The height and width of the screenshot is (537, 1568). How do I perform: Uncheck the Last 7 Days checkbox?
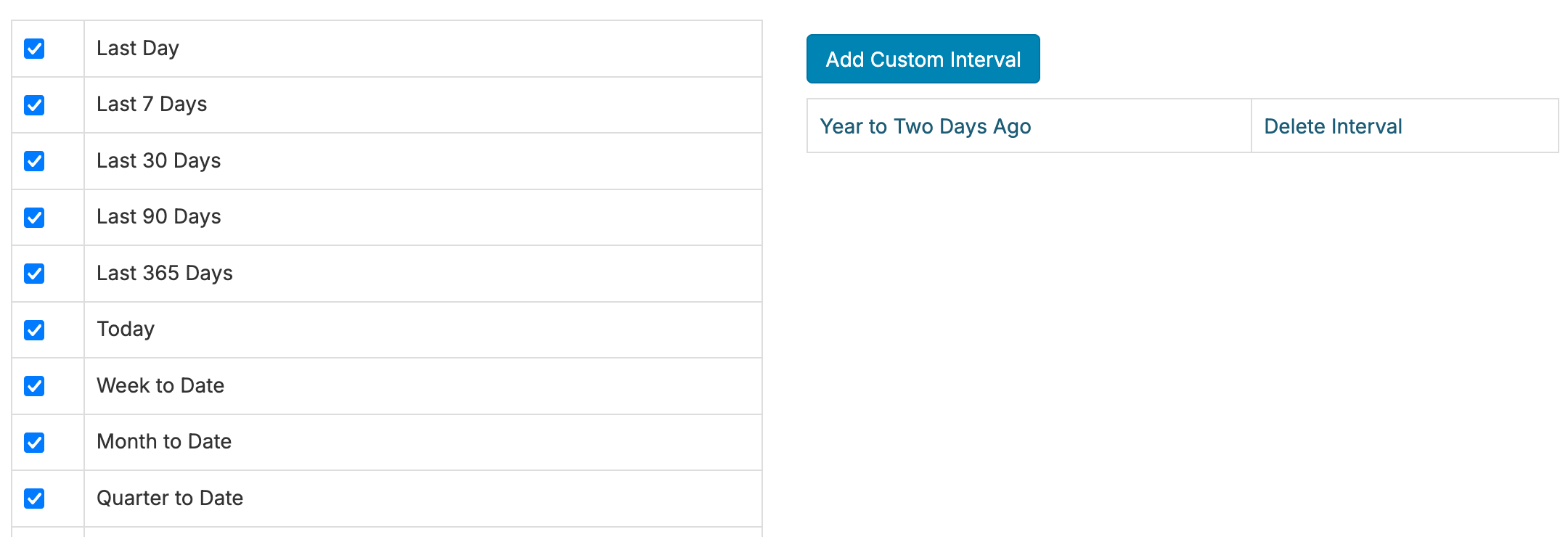click(x=34, y=105)
